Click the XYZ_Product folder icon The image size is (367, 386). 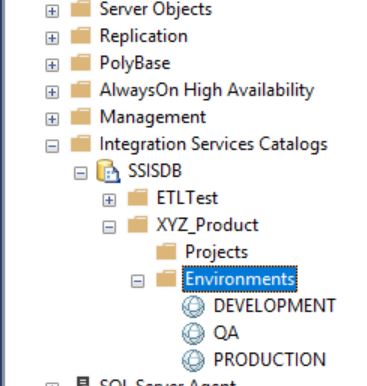(x=138, y=225)
